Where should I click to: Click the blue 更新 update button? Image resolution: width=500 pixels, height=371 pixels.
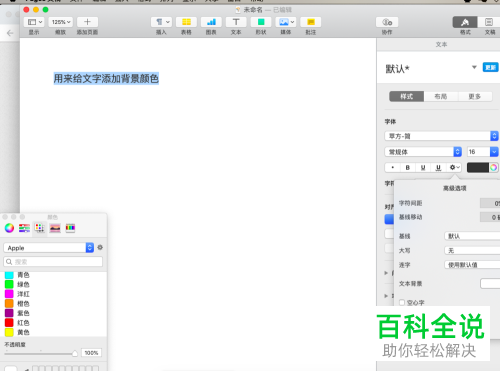tap(490, 68)
